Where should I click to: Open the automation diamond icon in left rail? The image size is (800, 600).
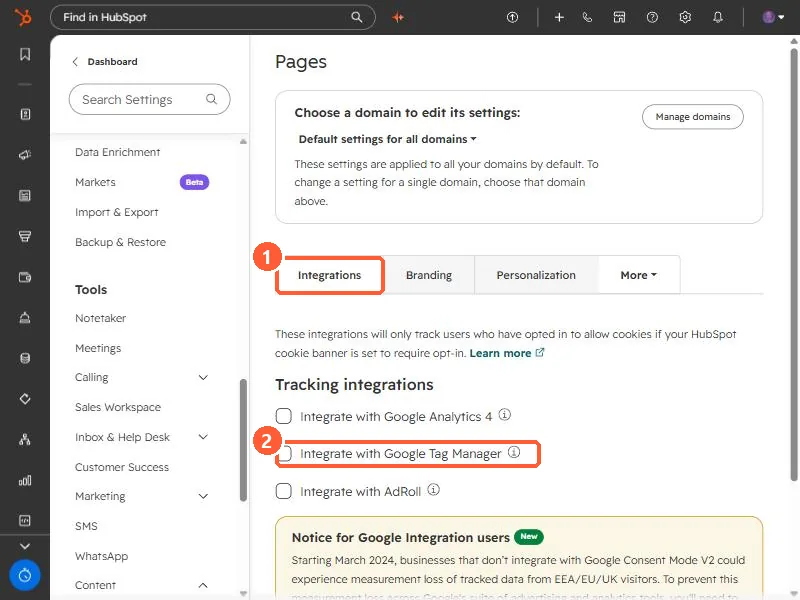25,399
